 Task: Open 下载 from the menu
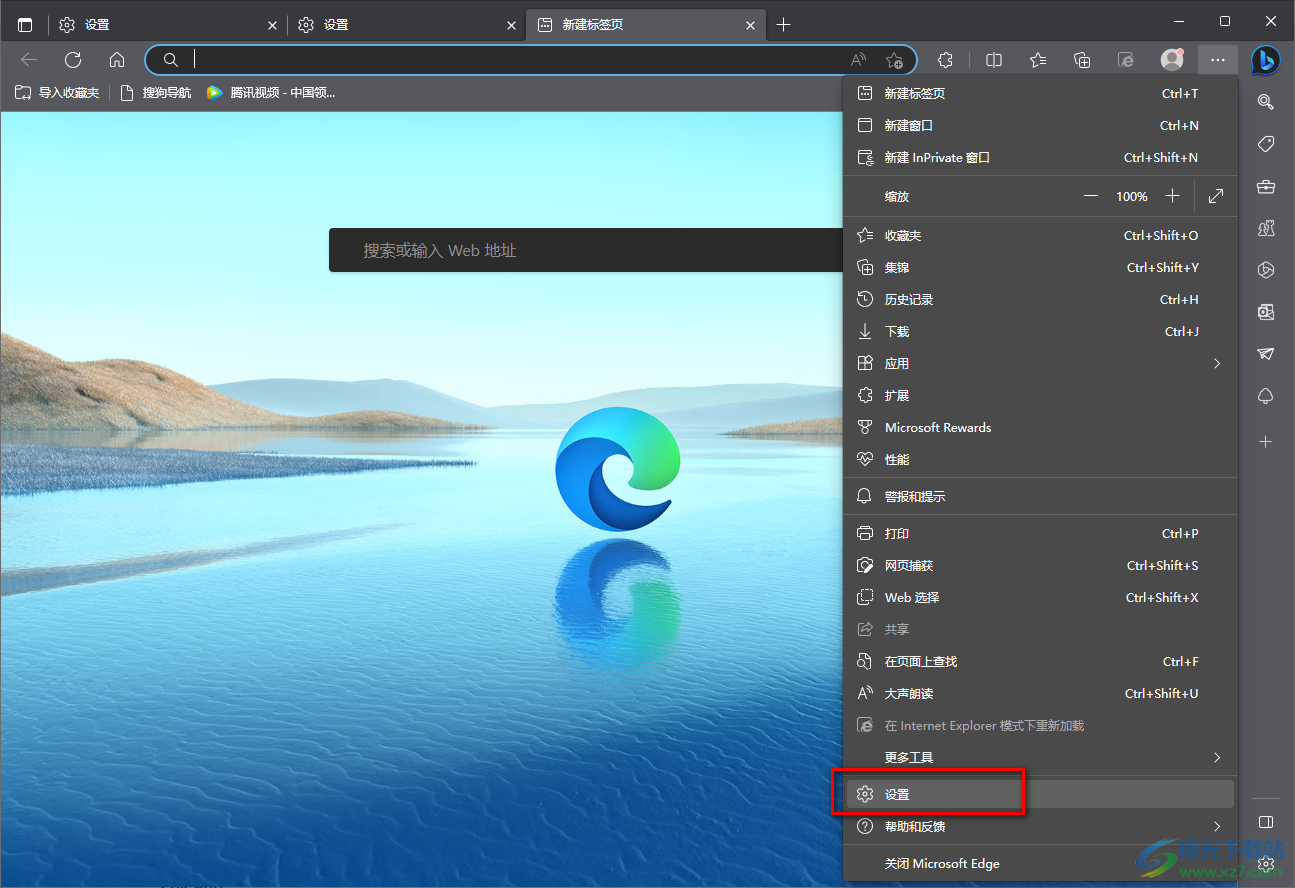tap(1040, 331)
